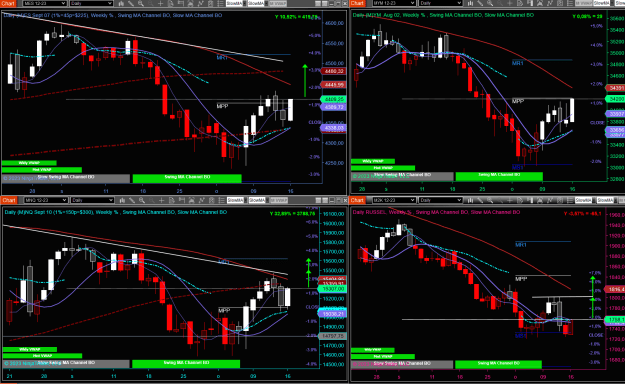Select Chart tab of MES window

click(x=8, y=3)
